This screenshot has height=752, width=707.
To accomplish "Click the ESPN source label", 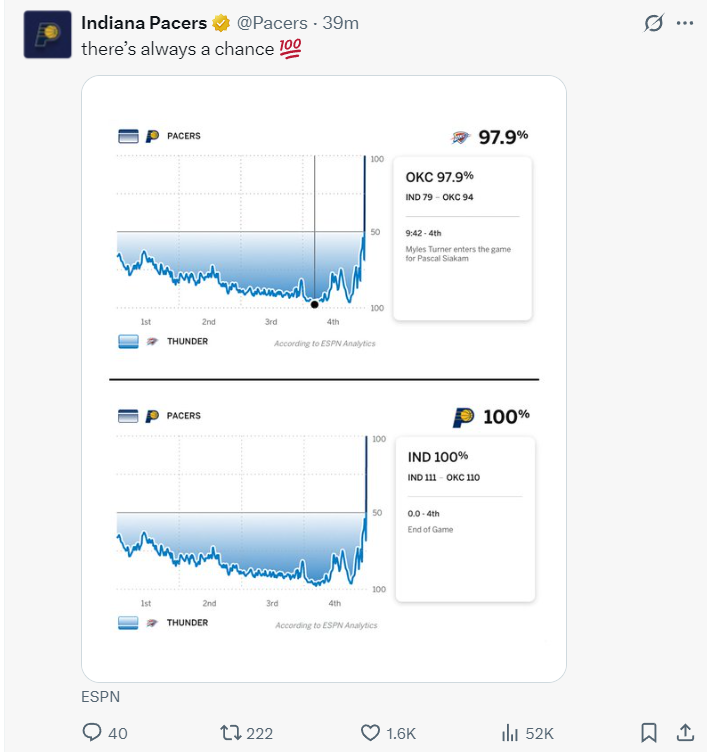I will click(x=100, y=696).
